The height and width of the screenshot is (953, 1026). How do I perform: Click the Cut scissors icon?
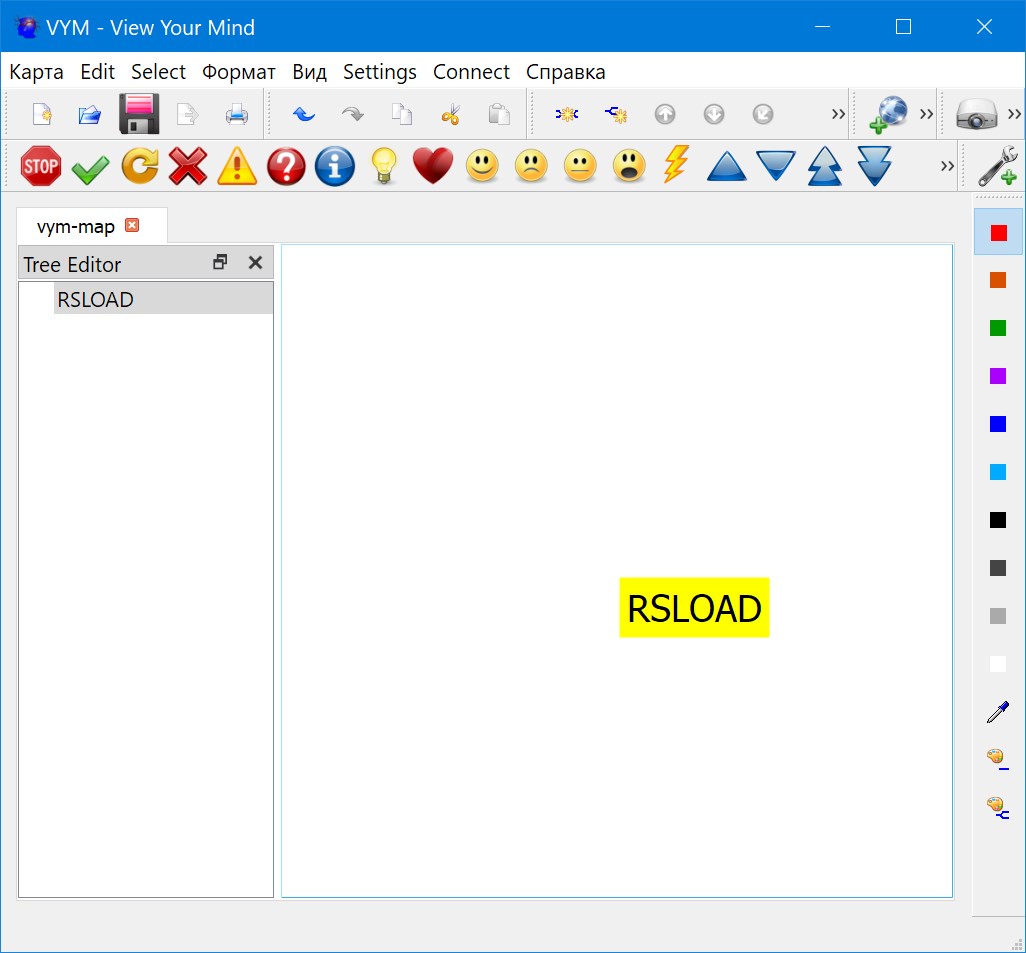450,114
